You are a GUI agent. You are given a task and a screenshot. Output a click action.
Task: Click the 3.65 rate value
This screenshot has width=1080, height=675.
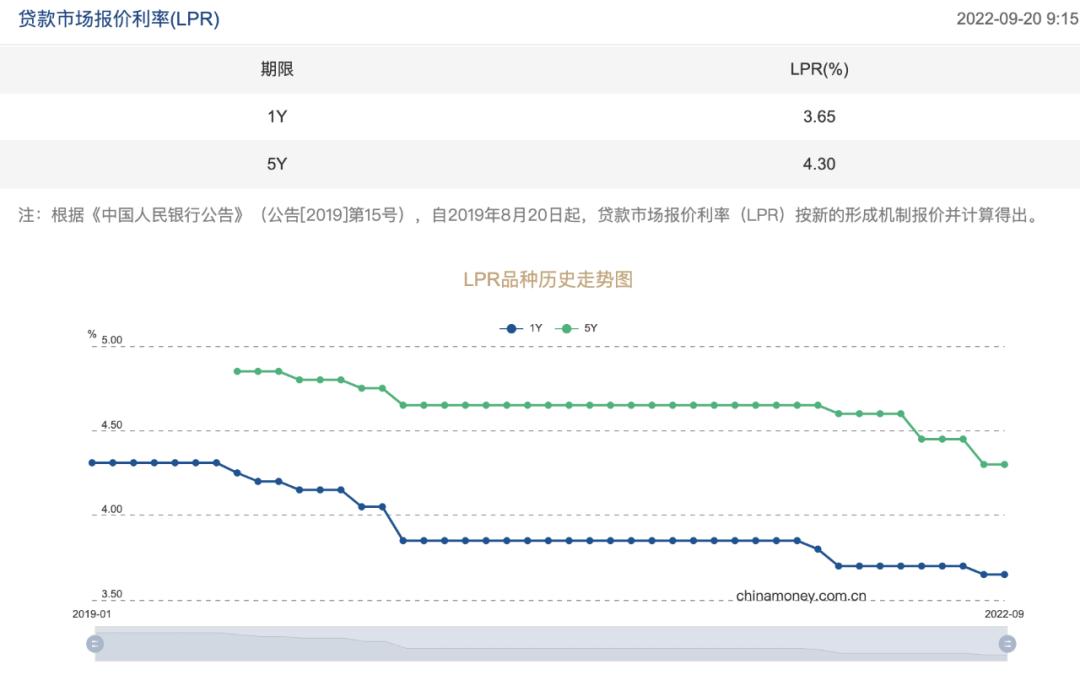tap(819, 116)
